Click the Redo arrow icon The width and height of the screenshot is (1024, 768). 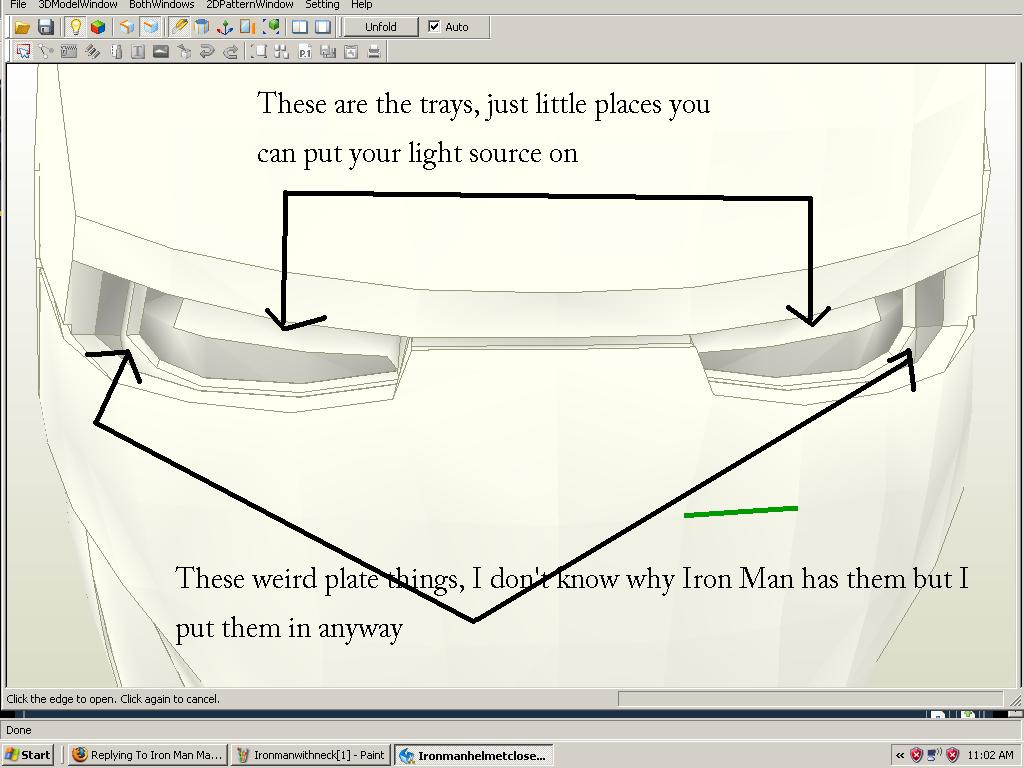click(230, 51)
